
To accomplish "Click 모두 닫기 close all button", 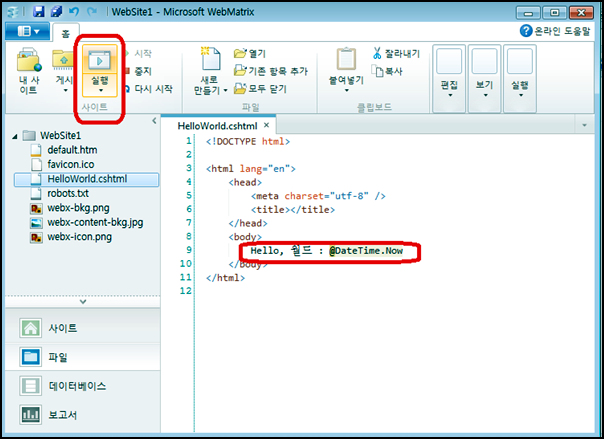I will tap(260, 89).
